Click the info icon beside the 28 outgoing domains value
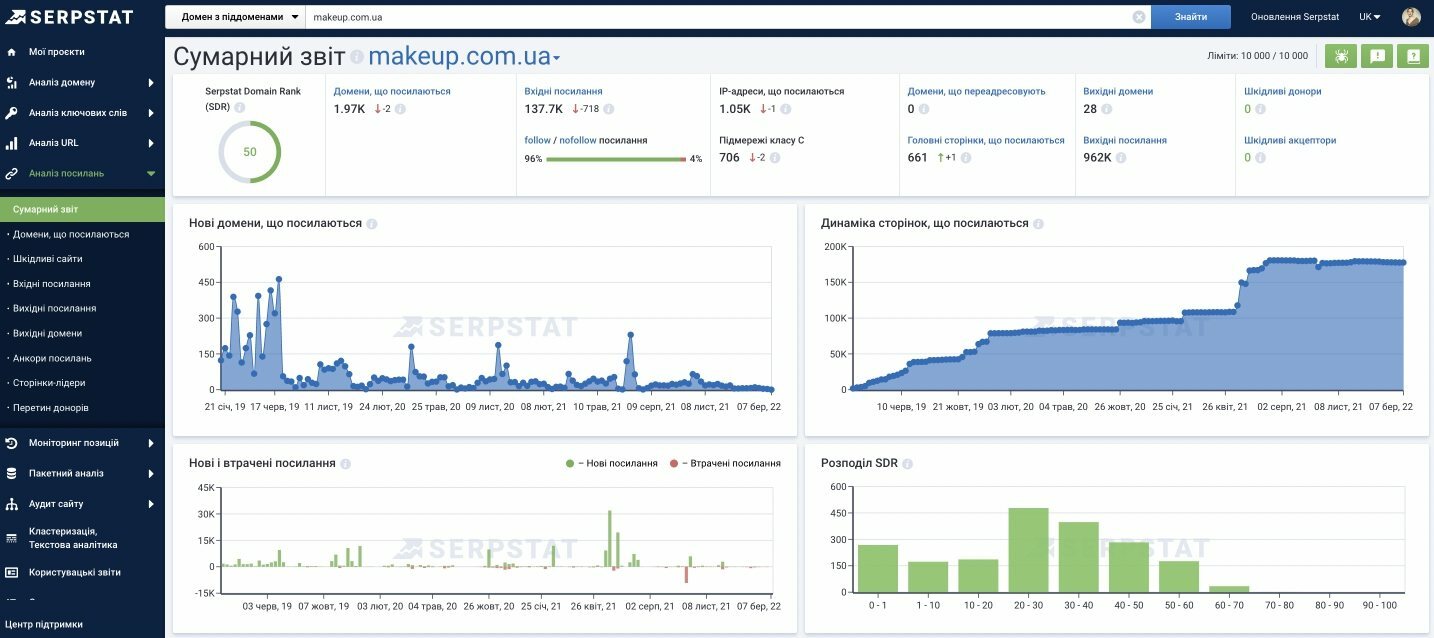 coord(1109,109)
